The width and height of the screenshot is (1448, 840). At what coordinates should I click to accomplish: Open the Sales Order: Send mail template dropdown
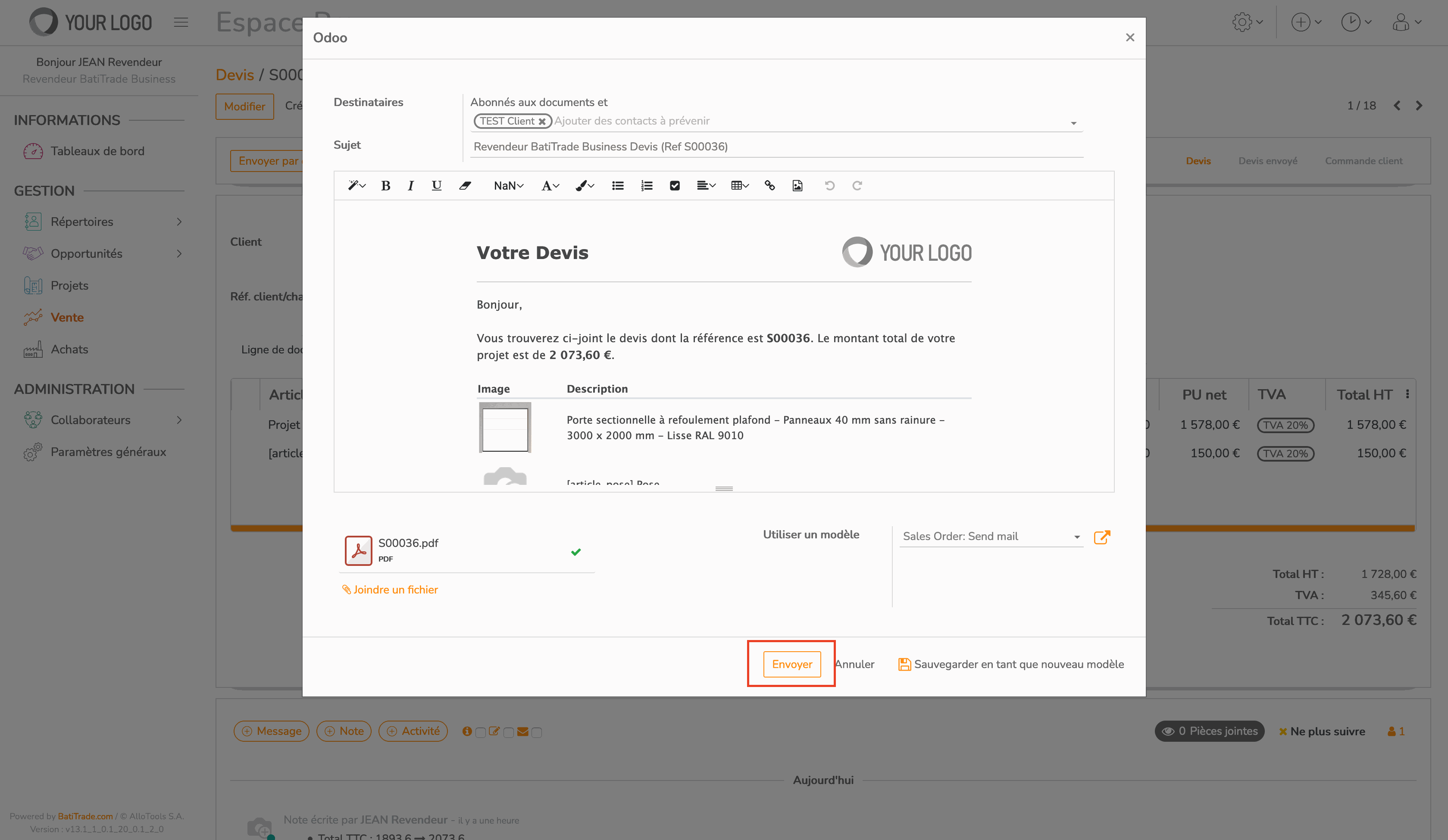(991, 536)
